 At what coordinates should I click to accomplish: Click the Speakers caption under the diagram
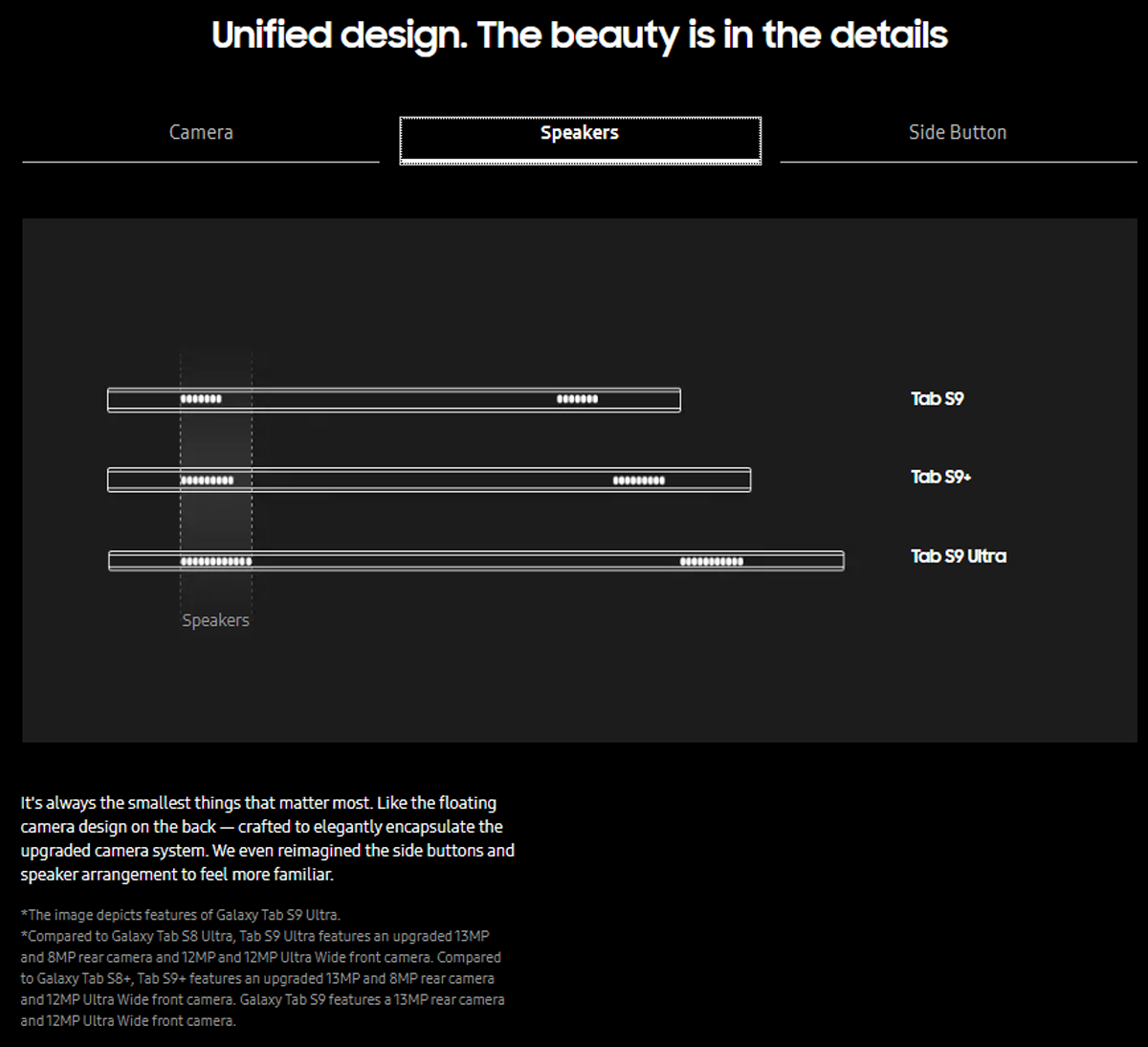tap(215, 620)
